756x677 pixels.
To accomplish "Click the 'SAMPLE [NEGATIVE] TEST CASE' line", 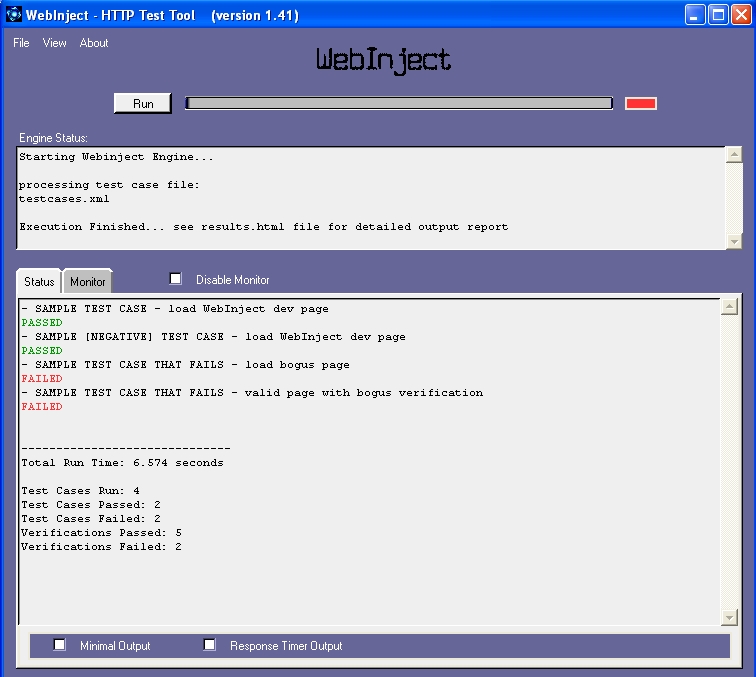I will (x=214, y=337).
